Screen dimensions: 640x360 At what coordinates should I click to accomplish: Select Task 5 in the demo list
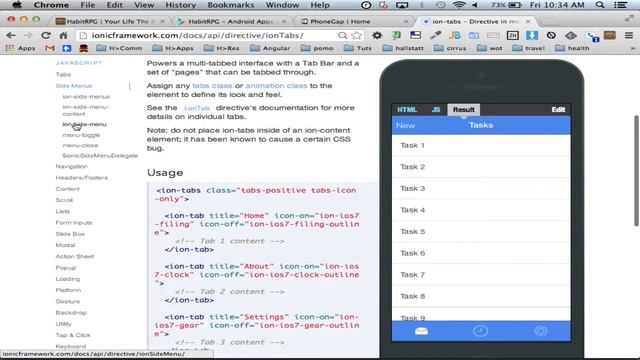pos(481,231)
